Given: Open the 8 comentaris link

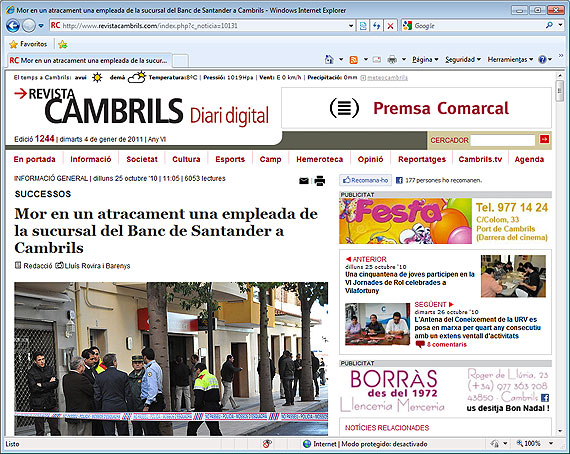Looking at the screenshot, I should click(x=446, y=344).
